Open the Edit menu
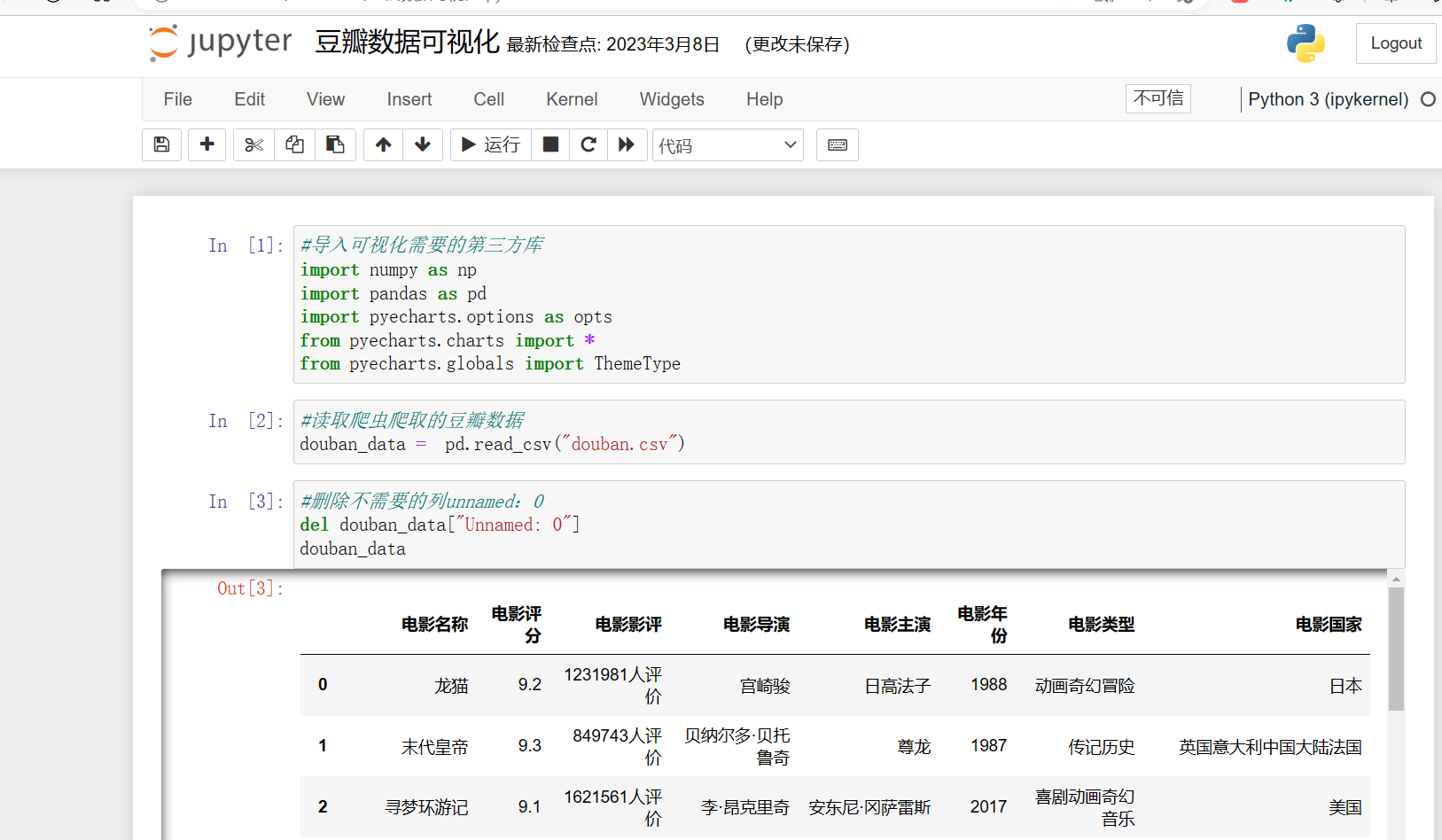1442x840 pixels. (x=250, y=99)
